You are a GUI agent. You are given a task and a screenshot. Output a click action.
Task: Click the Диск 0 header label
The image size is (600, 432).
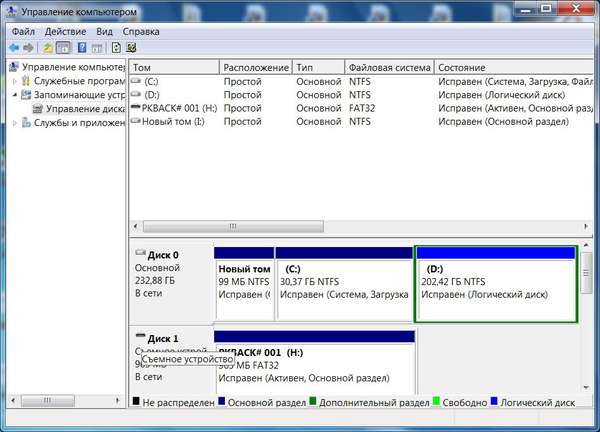click(163, 255)
